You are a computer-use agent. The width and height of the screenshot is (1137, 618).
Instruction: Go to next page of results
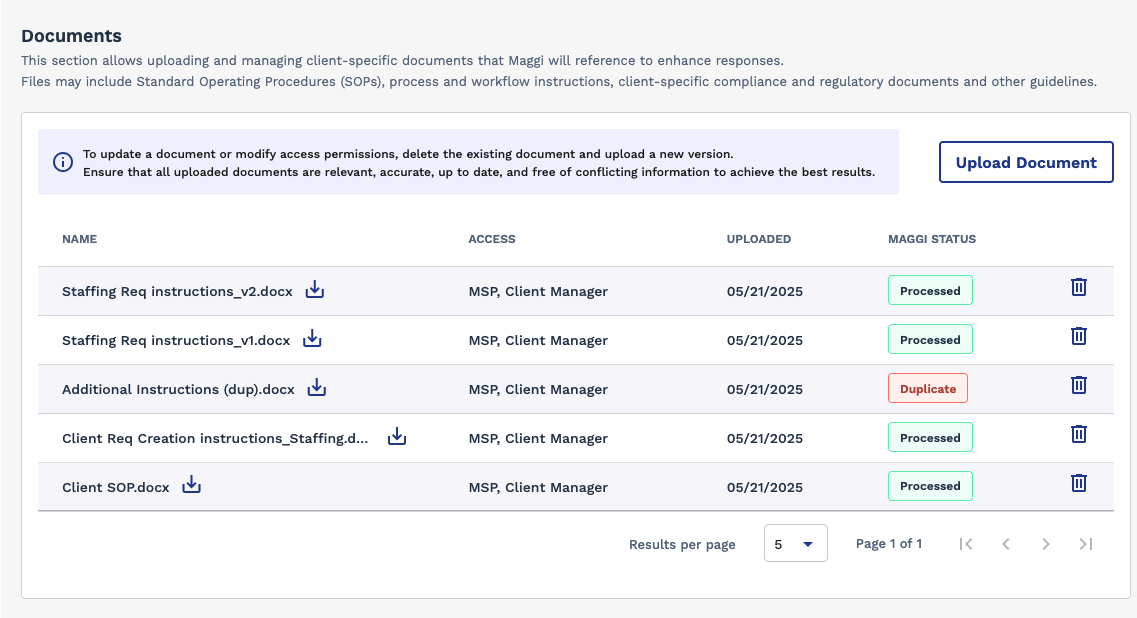click(x=1046, y=544)
